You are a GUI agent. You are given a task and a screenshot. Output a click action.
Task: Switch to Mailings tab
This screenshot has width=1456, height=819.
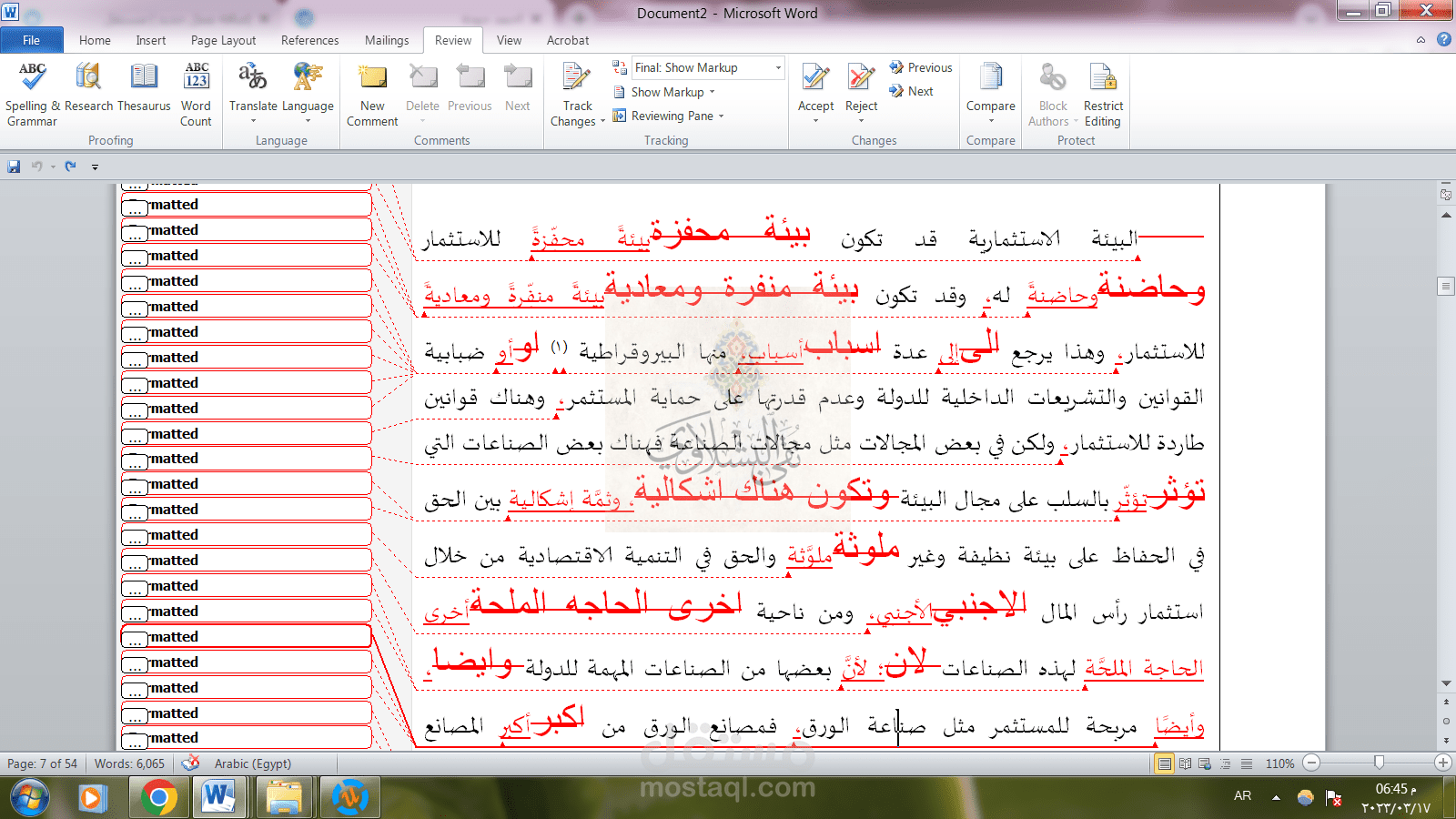387,40
